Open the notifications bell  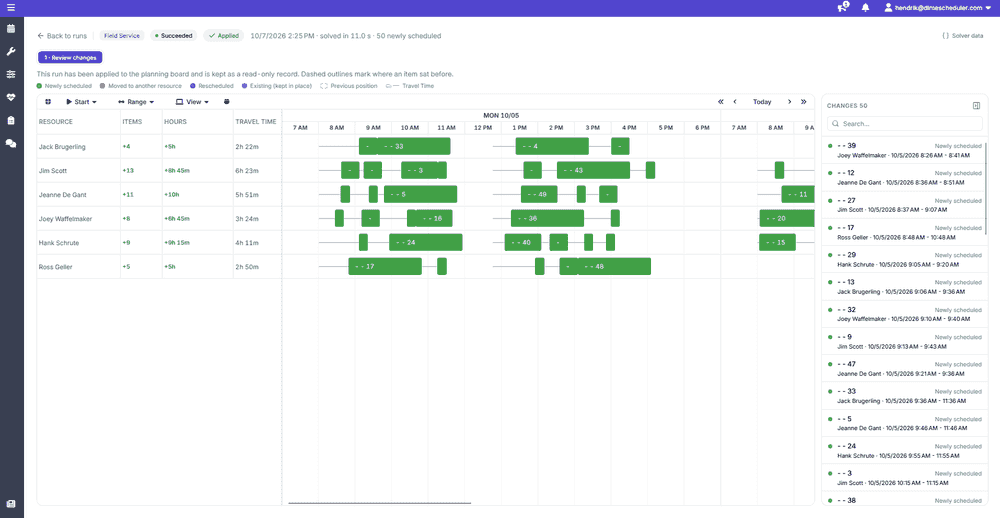click(x=865, y=8)
